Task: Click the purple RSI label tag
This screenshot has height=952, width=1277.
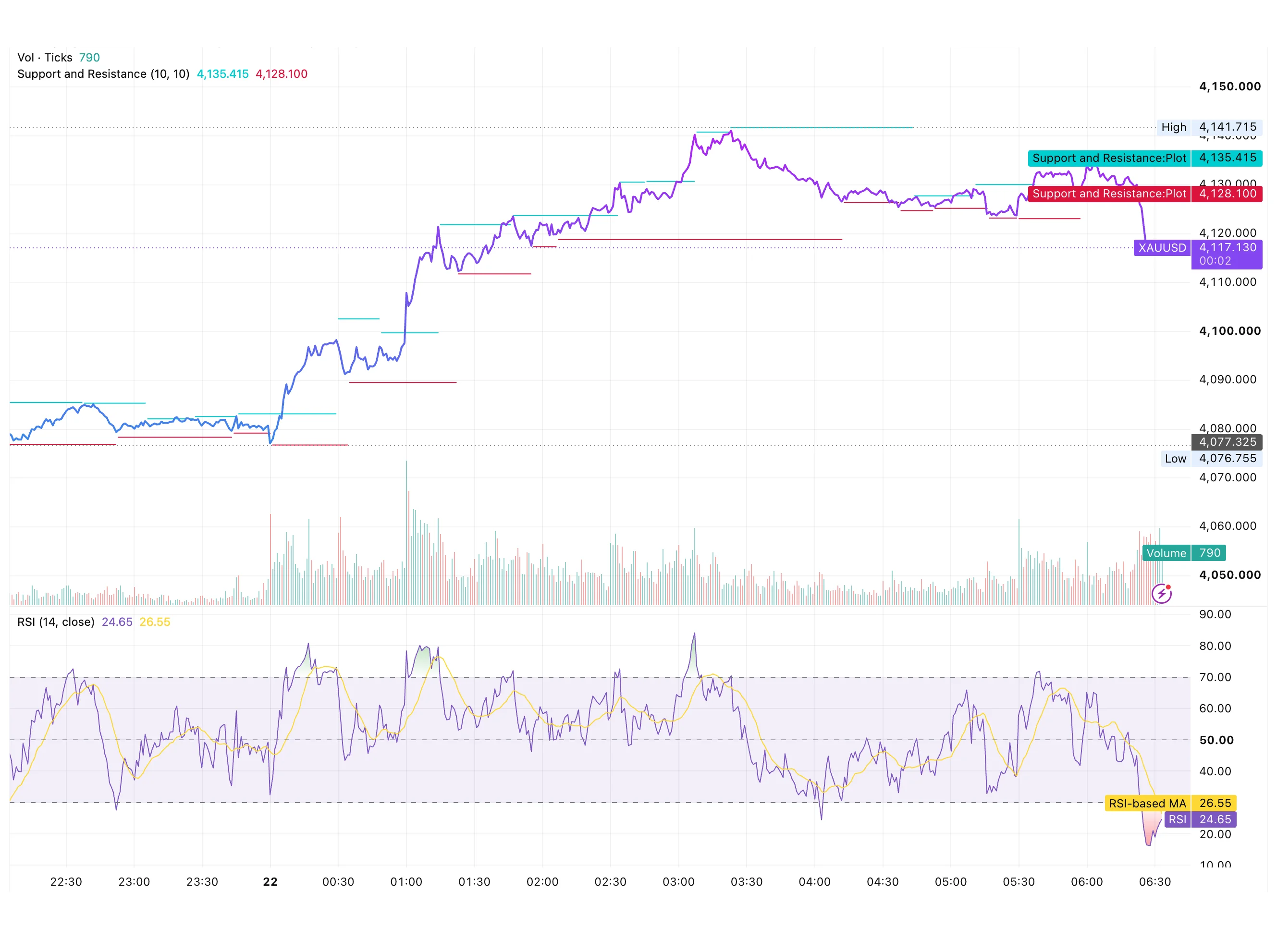Action: (x=1177, y=819)
